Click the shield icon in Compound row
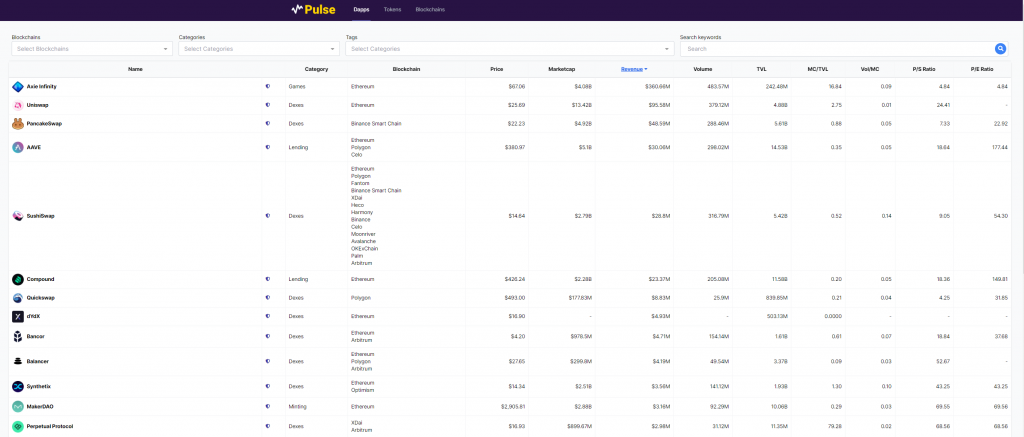 coord(268,279)
